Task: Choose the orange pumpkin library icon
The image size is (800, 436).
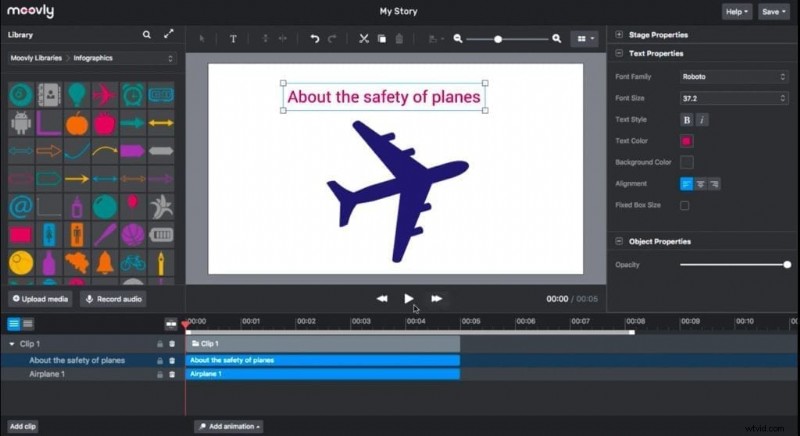Action: pyautogui.click(x=77, y=123)
